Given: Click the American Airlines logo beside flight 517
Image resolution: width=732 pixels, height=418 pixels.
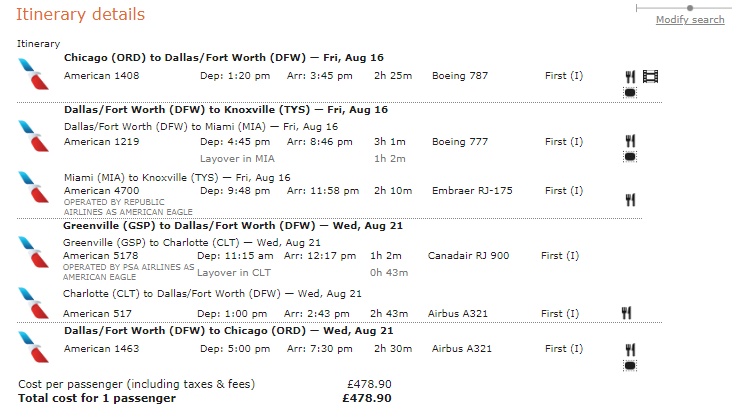Looking at the screenshot, I should pos(33,303).
